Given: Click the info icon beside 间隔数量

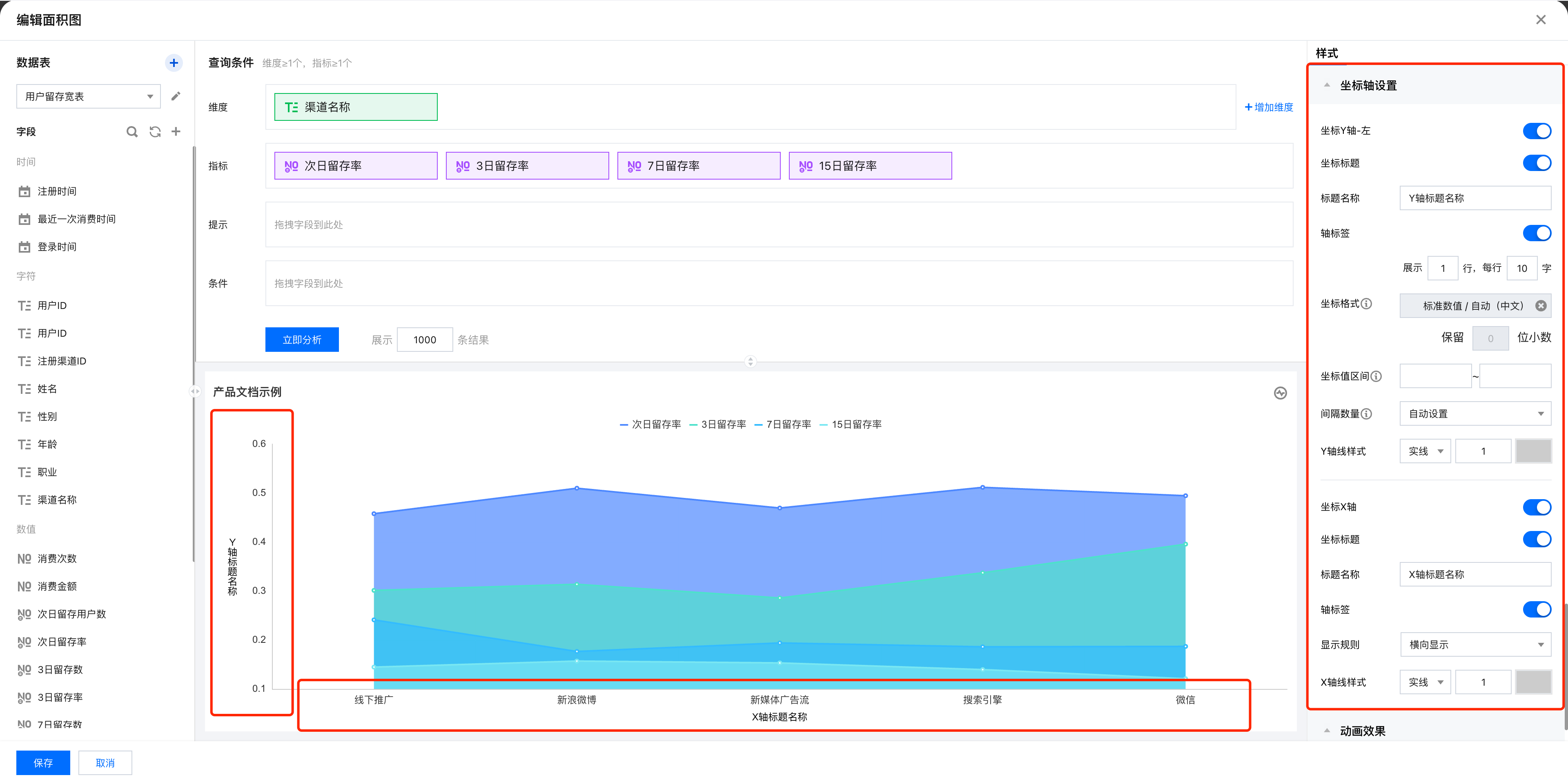Looking at the screenshot, I should point(1367,414).
